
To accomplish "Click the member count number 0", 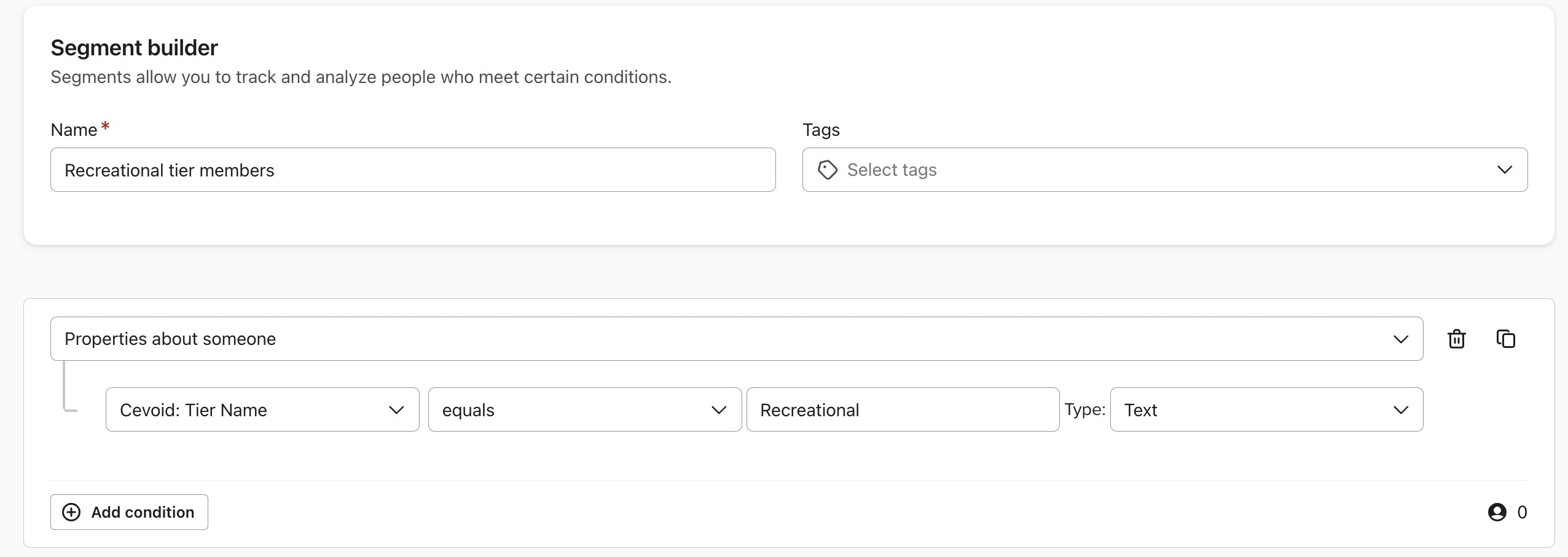I will [x=1522, y=512].
